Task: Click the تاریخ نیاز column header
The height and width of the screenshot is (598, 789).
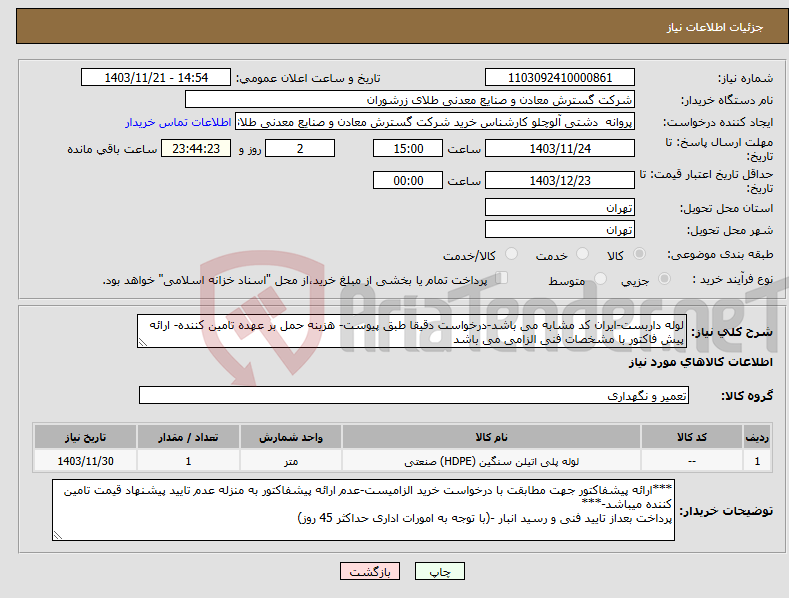Action: click(x=85, y=437)
